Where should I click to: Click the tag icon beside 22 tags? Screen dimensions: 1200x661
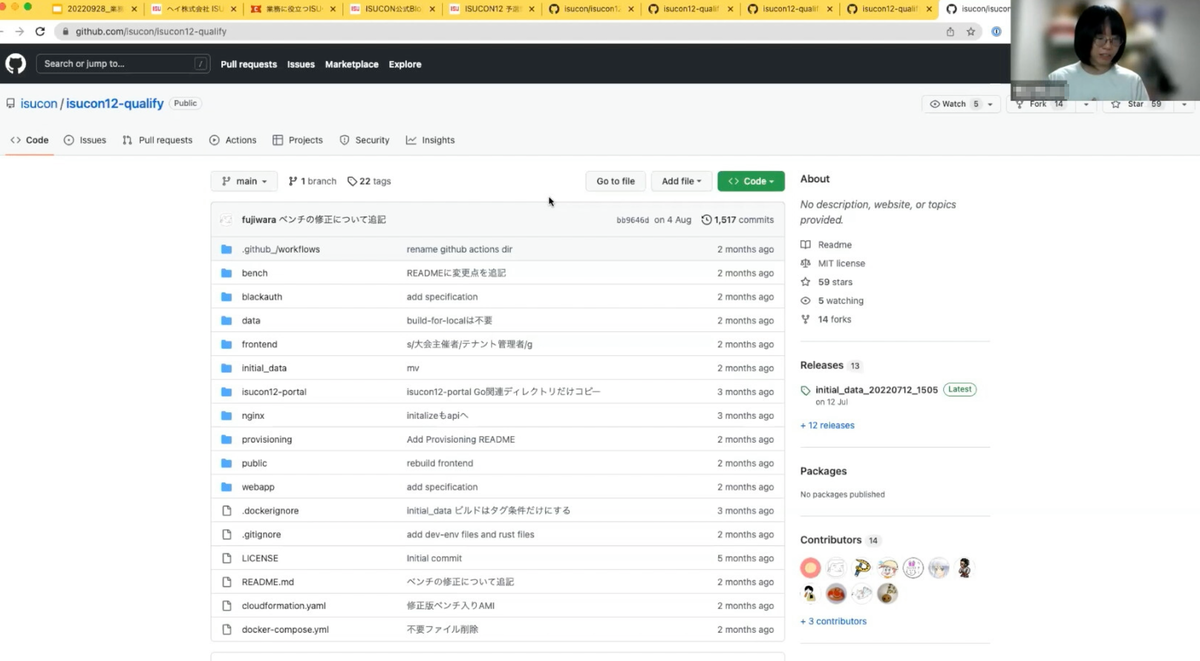(352, 181)
